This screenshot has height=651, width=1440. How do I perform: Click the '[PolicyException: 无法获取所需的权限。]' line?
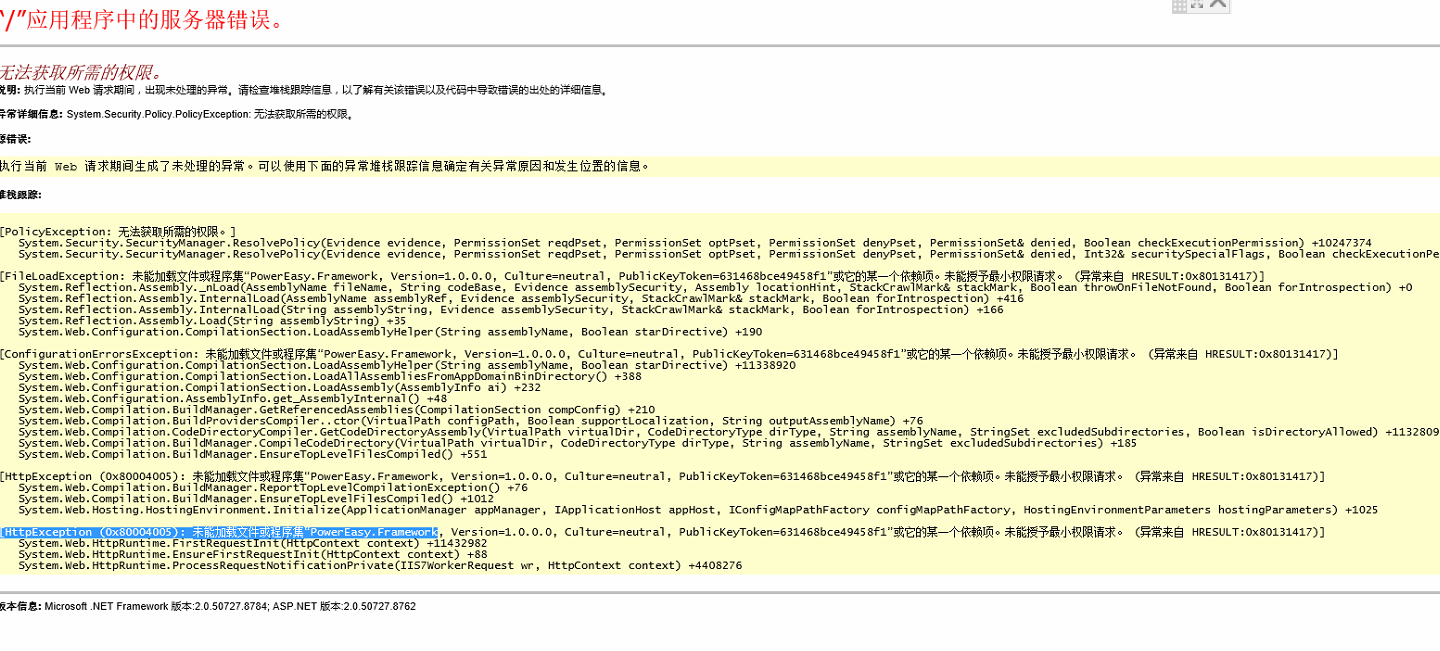click(x=118, y=231)
